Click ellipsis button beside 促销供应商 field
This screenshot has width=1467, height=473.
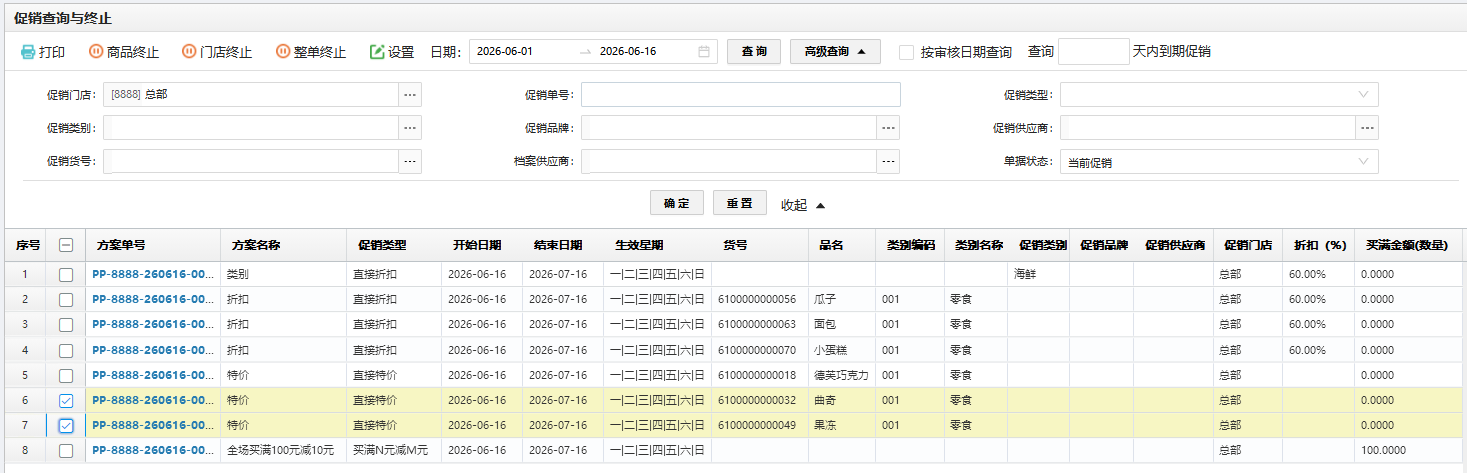(1367, 128)
